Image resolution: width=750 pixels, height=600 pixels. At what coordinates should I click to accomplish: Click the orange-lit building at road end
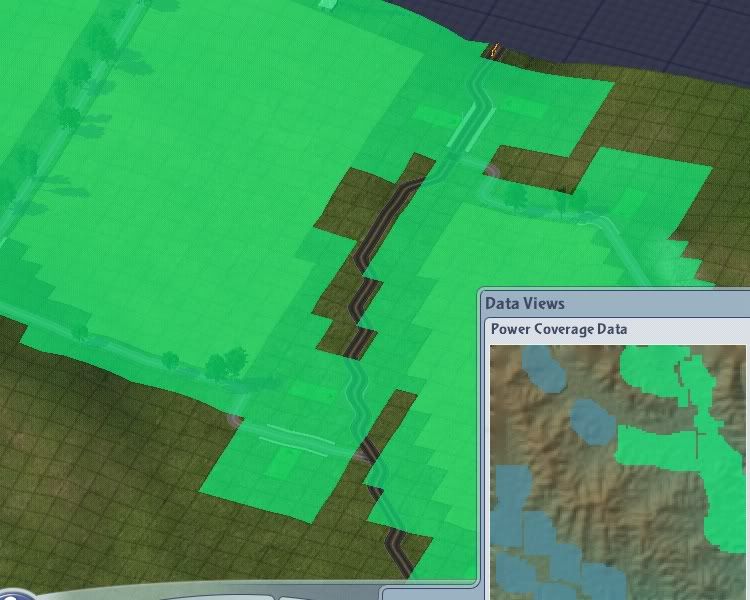click(x=495, y=51)
